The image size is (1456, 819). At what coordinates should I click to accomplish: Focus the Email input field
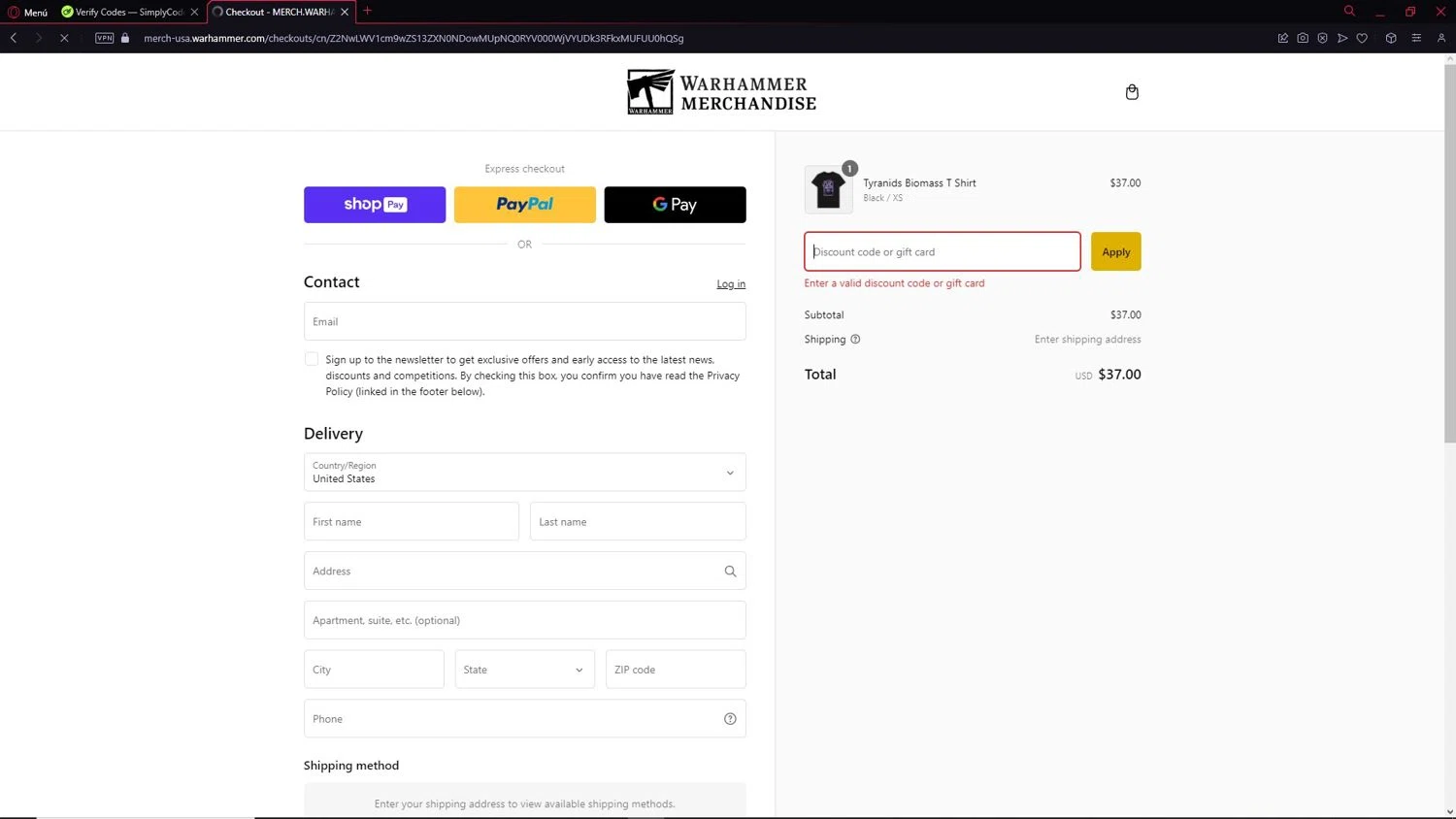coord(525,321)
